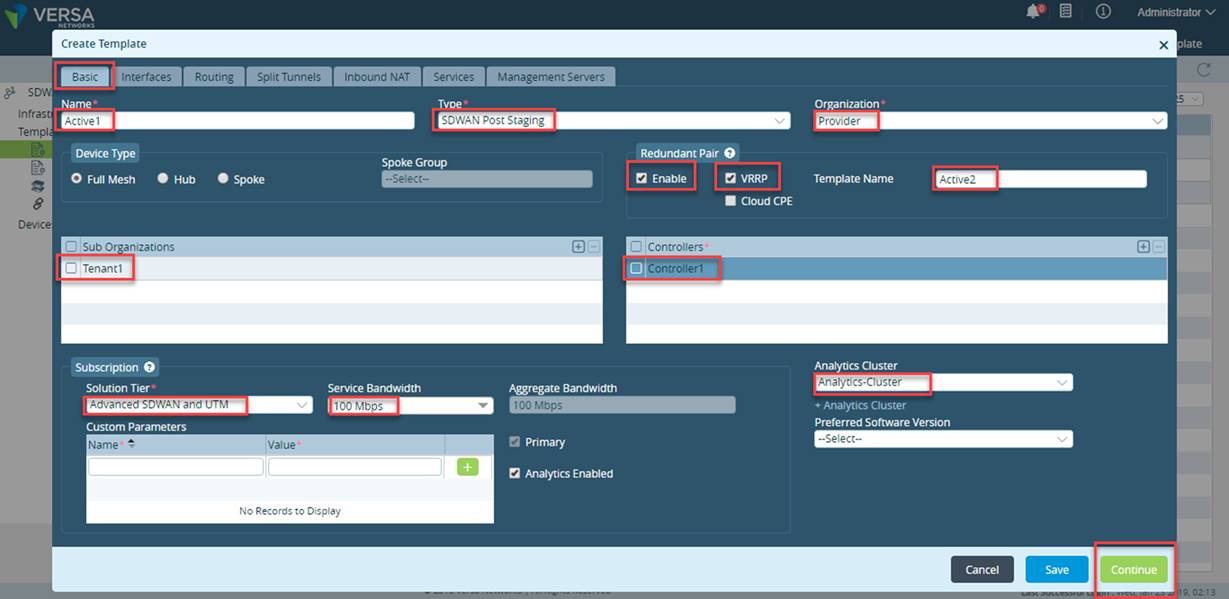Remove Sub Organization with minus icon
The width and height of the screenshot is (1229, 599).
pyautogui.click(x=593, y=246)
